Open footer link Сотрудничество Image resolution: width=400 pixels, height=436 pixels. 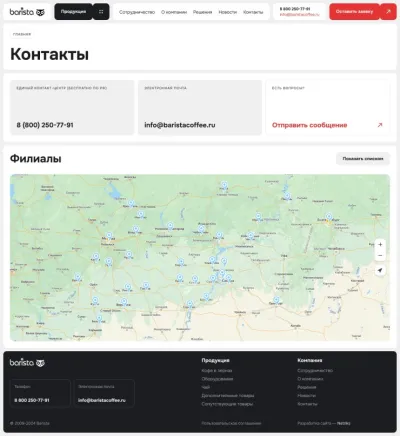(x=315, y=371)
